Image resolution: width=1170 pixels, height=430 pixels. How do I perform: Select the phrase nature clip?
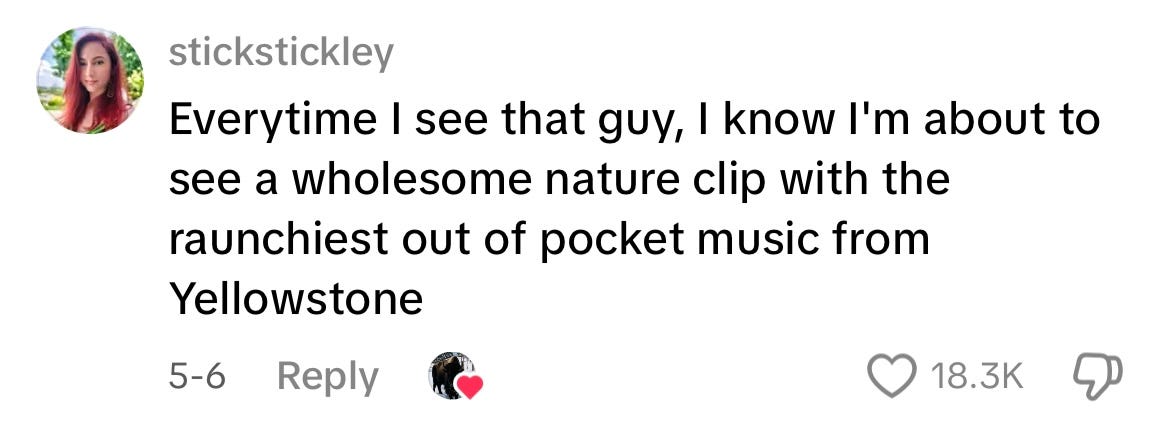[x=642, y=182]
